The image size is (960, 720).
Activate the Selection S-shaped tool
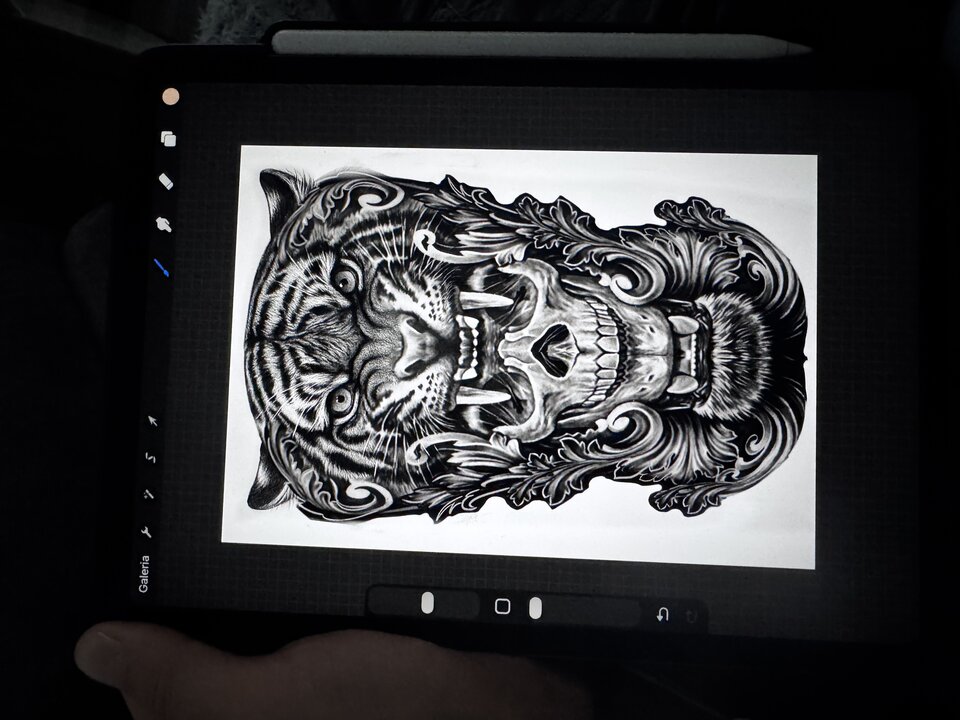tap(150, 458)
